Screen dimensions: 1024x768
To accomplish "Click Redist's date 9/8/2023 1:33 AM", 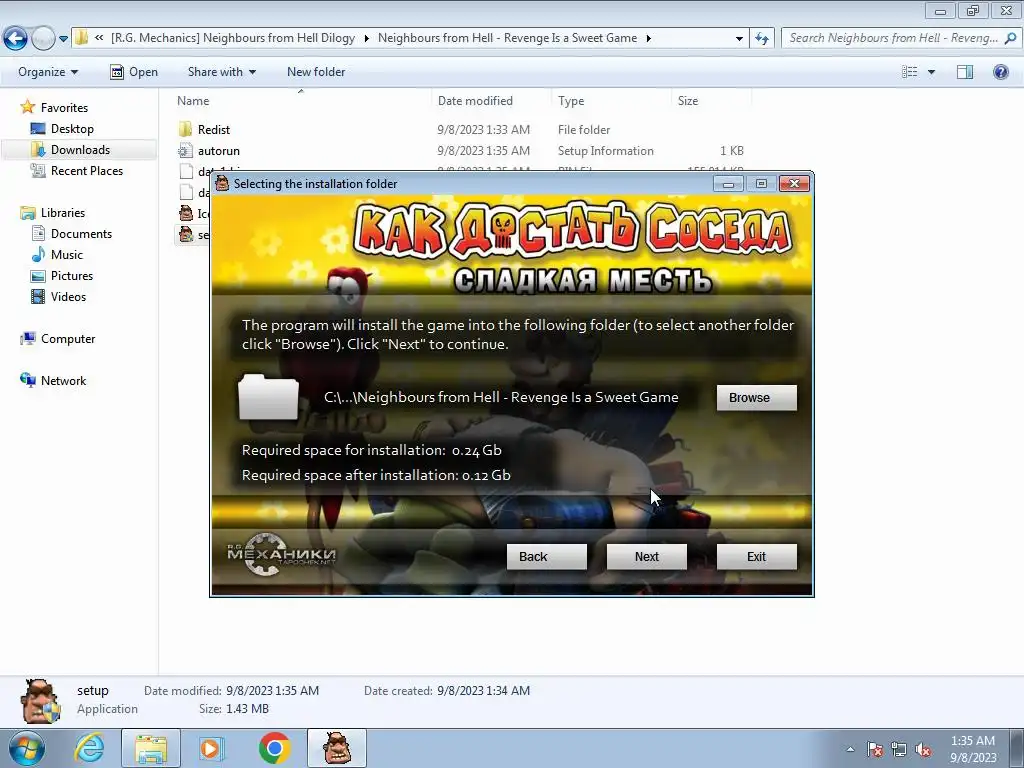I will (483, 130).
